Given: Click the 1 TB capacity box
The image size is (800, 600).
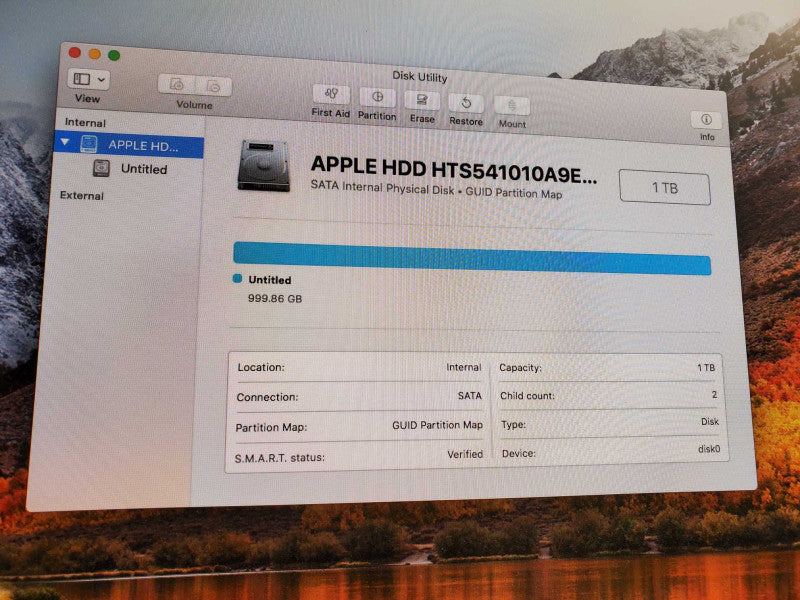Looking at the screenshot, I should coord(665,188).
